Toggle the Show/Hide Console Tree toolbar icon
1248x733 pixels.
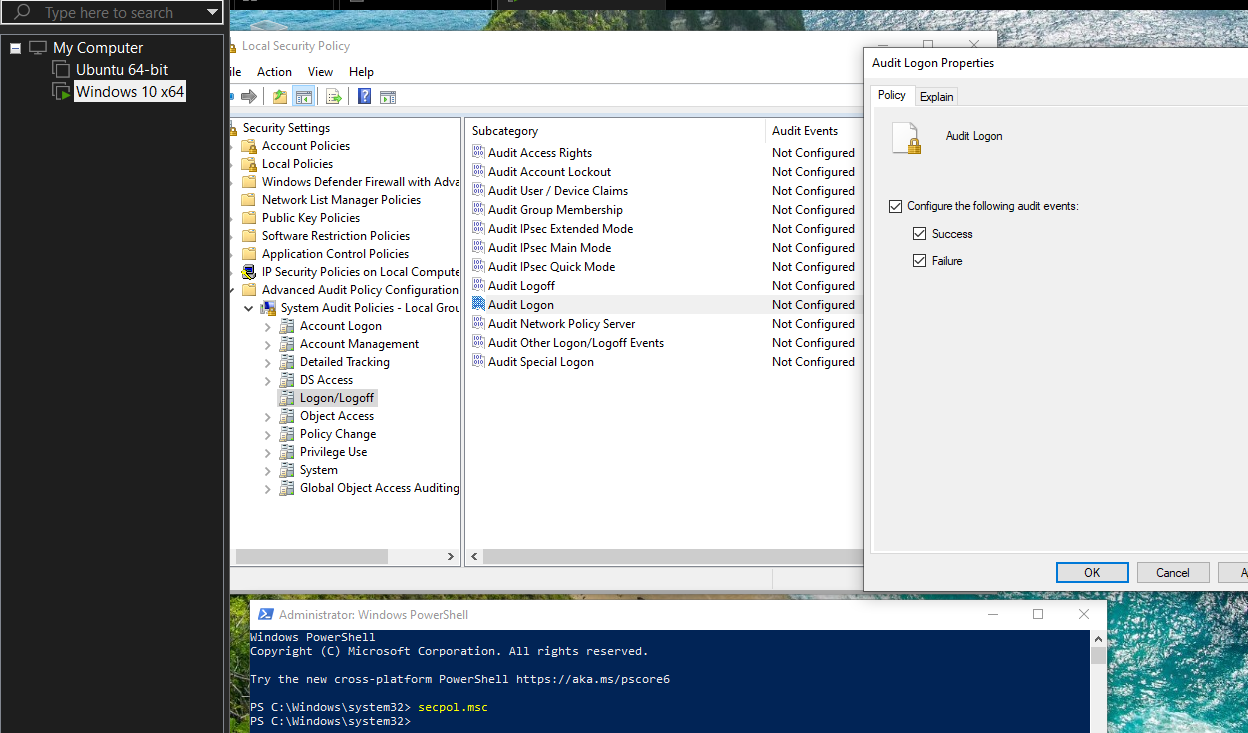click(x=304, y=97)
